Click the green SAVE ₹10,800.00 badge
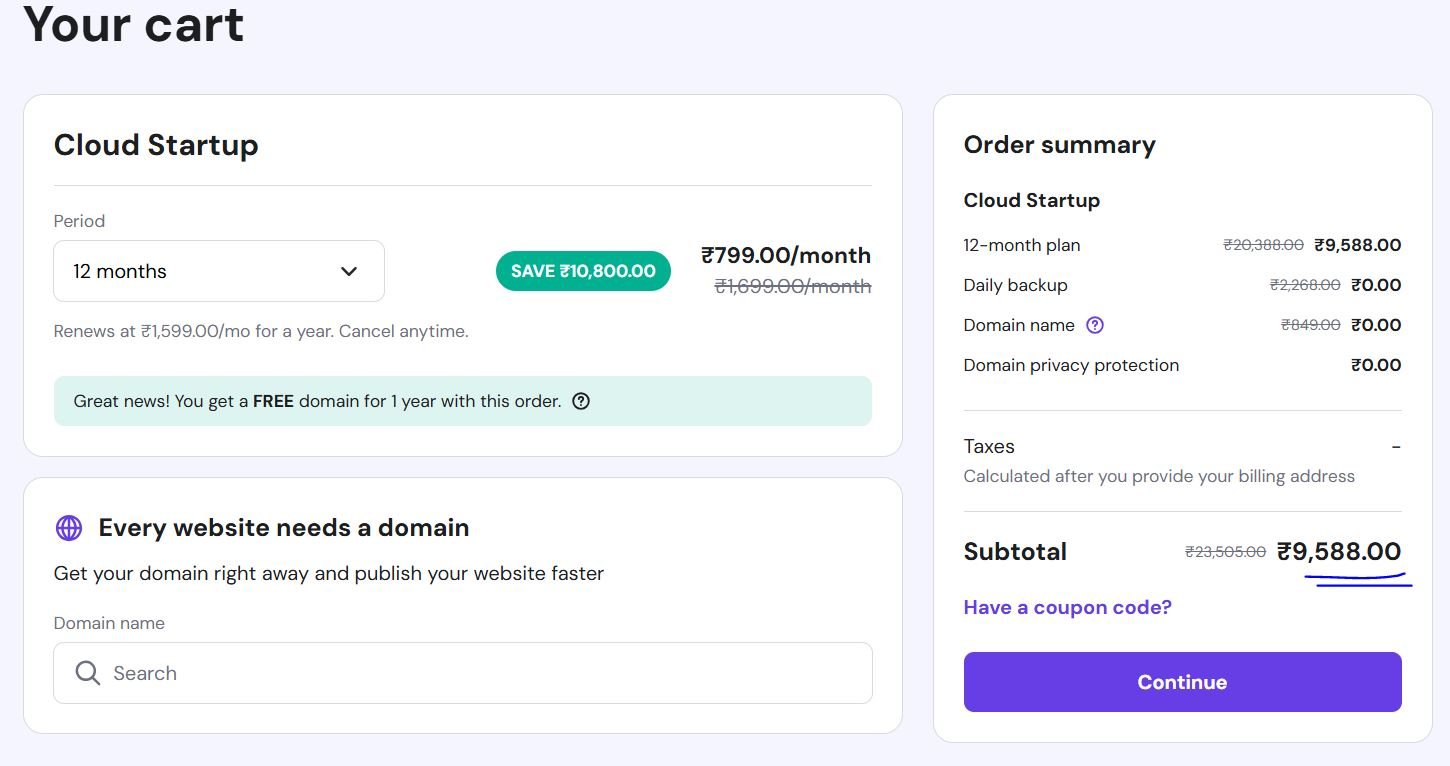 (583, 271)
